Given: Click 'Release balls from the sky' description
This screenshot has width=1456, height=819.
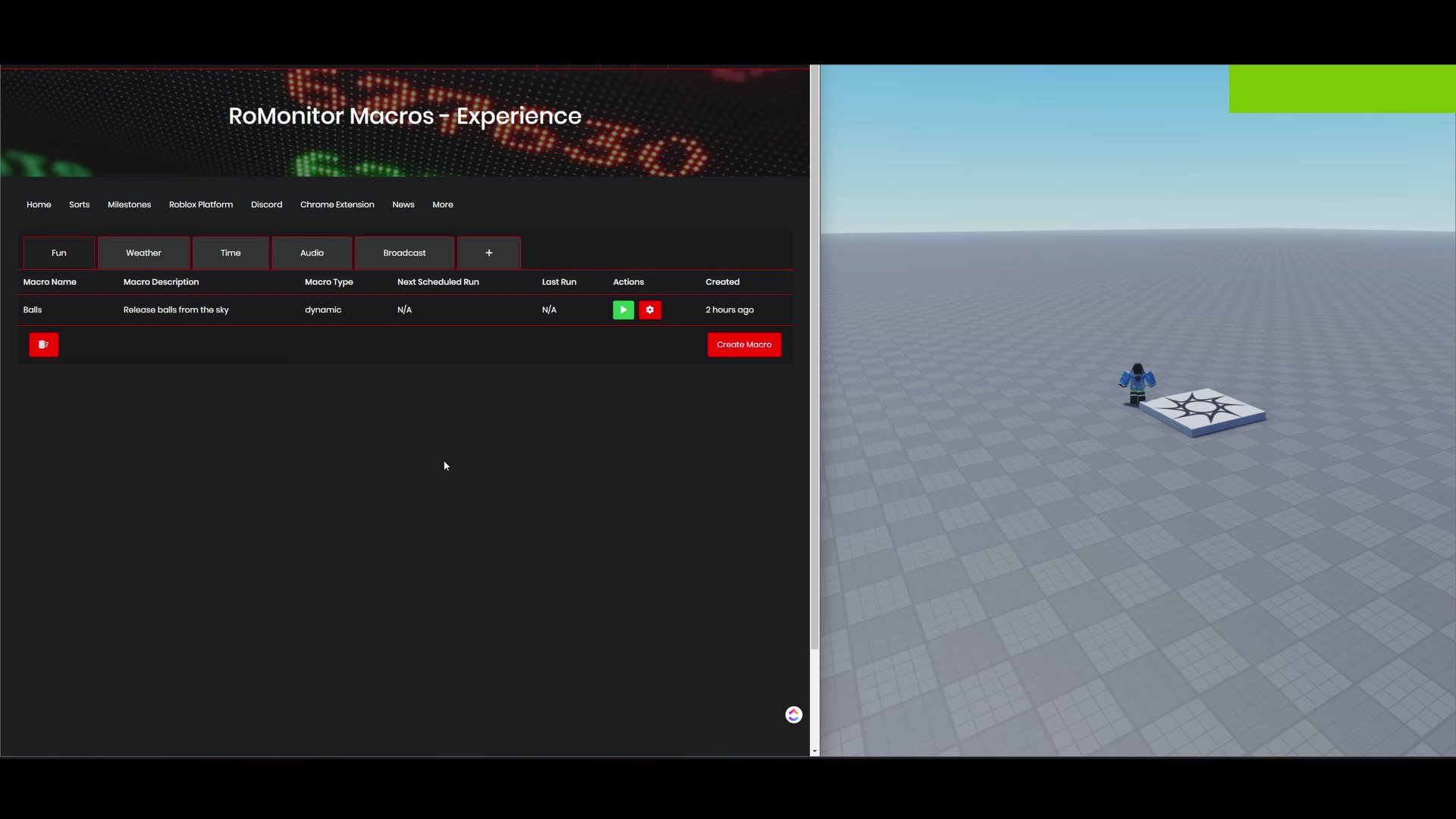Looking at the screenshot, I should click(x=176, y=310).
